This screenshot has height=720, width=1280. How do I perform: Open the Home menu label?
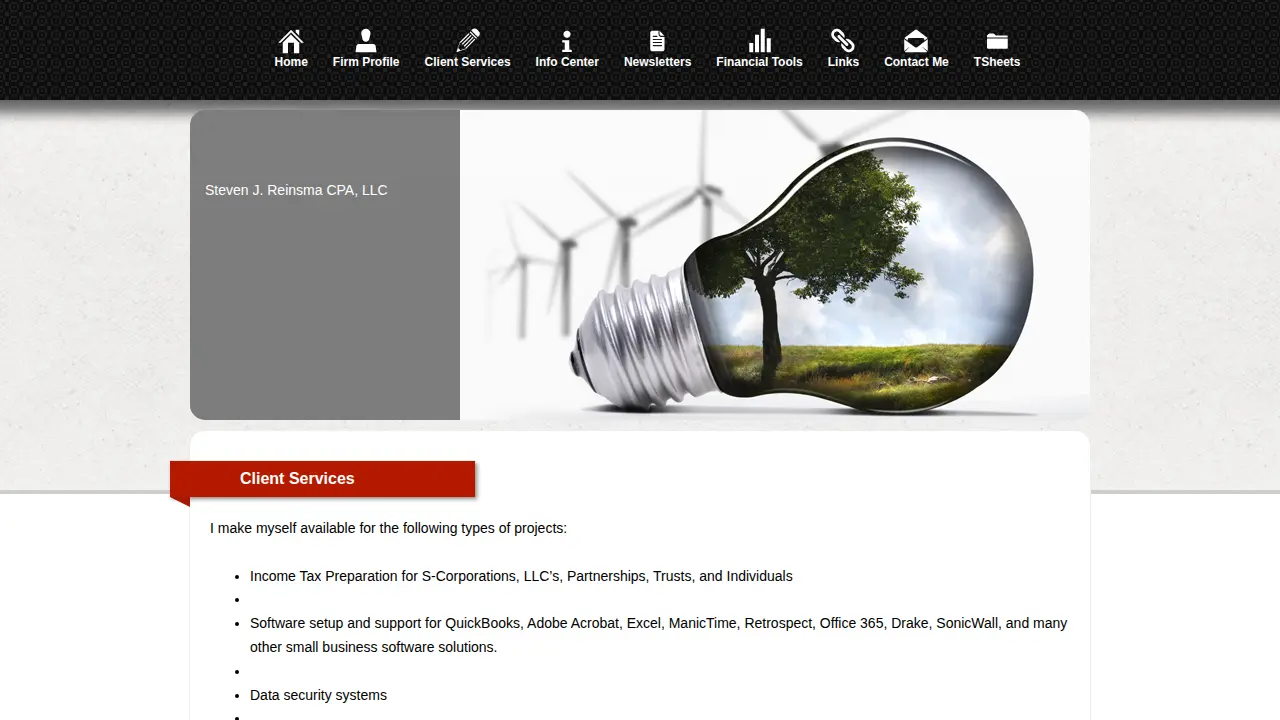tap(291, 62)
